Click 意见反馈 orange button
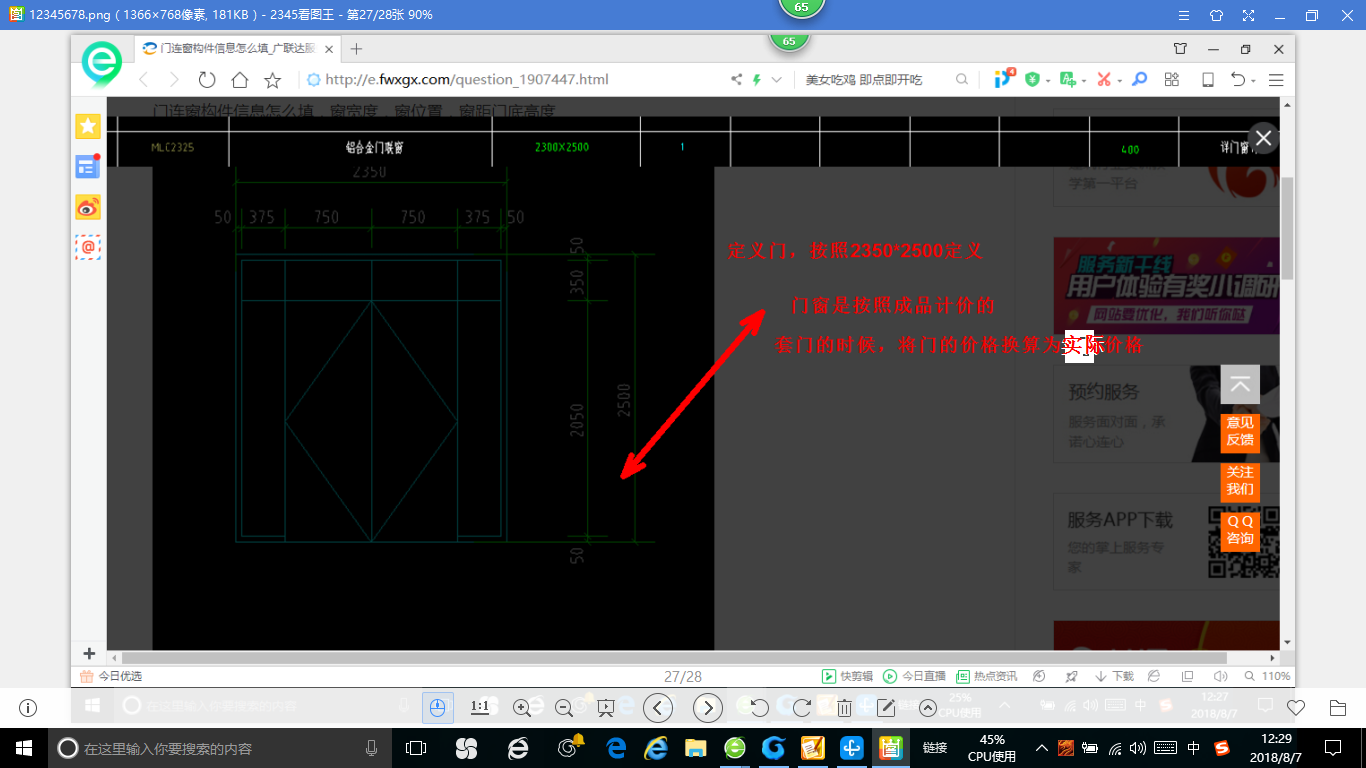Image resolution: width=1366 pixels, height=768 pixels. pos(1240,432)
